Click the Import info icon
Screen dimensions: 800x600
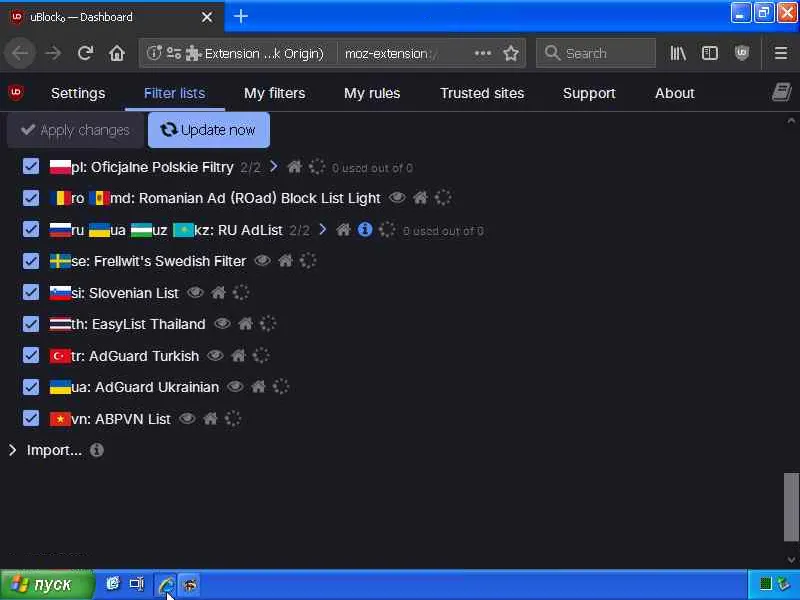coord(96,450)
